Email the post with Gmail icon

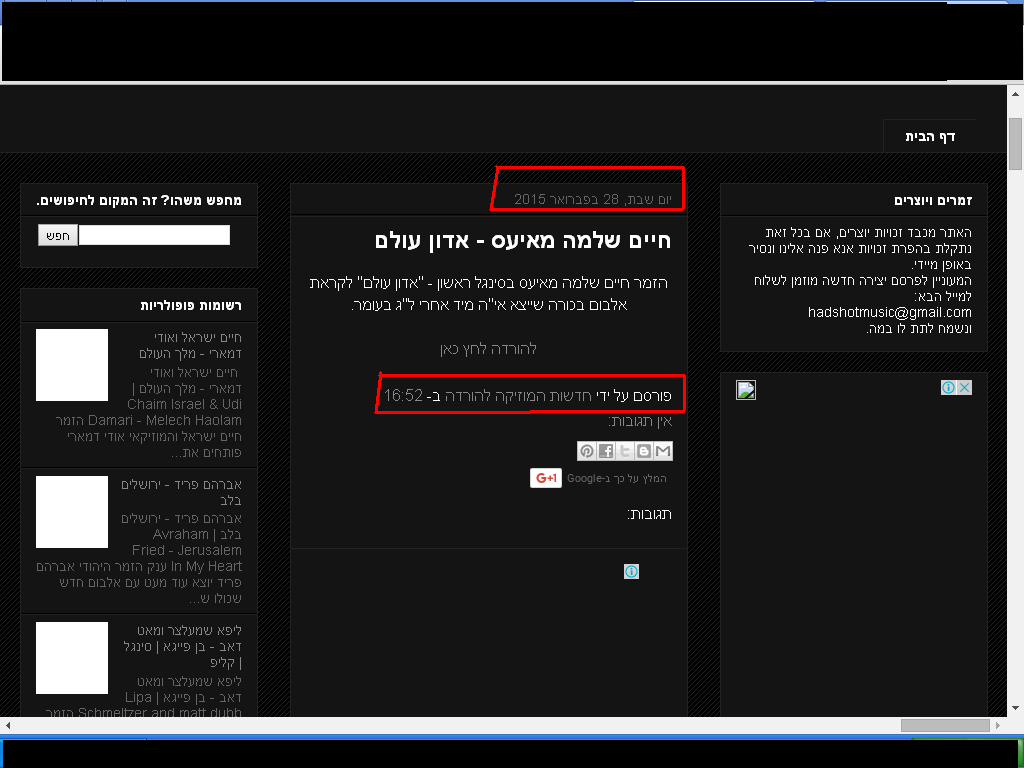pos(663,451)
